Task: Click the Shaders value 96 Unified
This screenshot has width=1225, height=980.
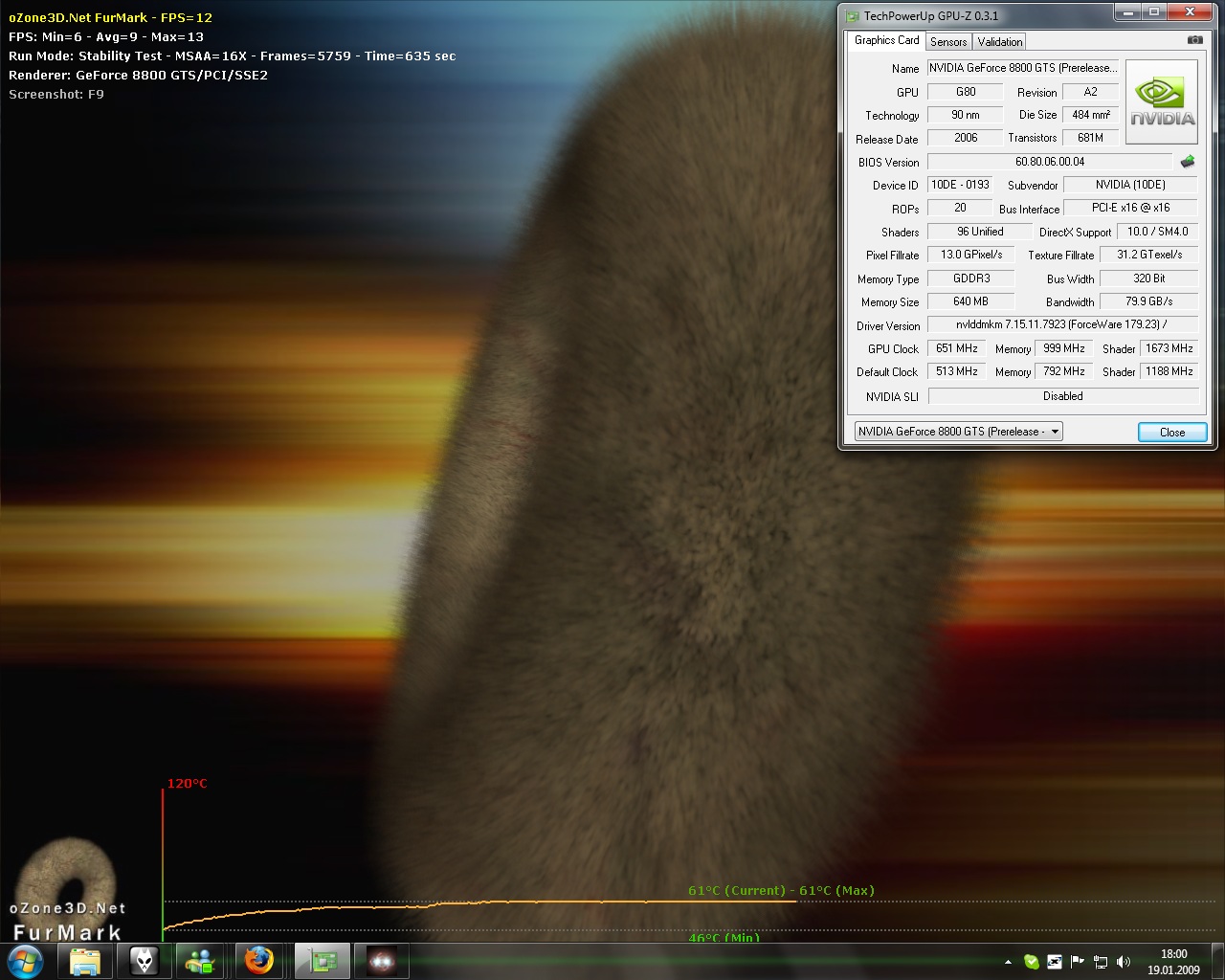Action: click(980, 232)
